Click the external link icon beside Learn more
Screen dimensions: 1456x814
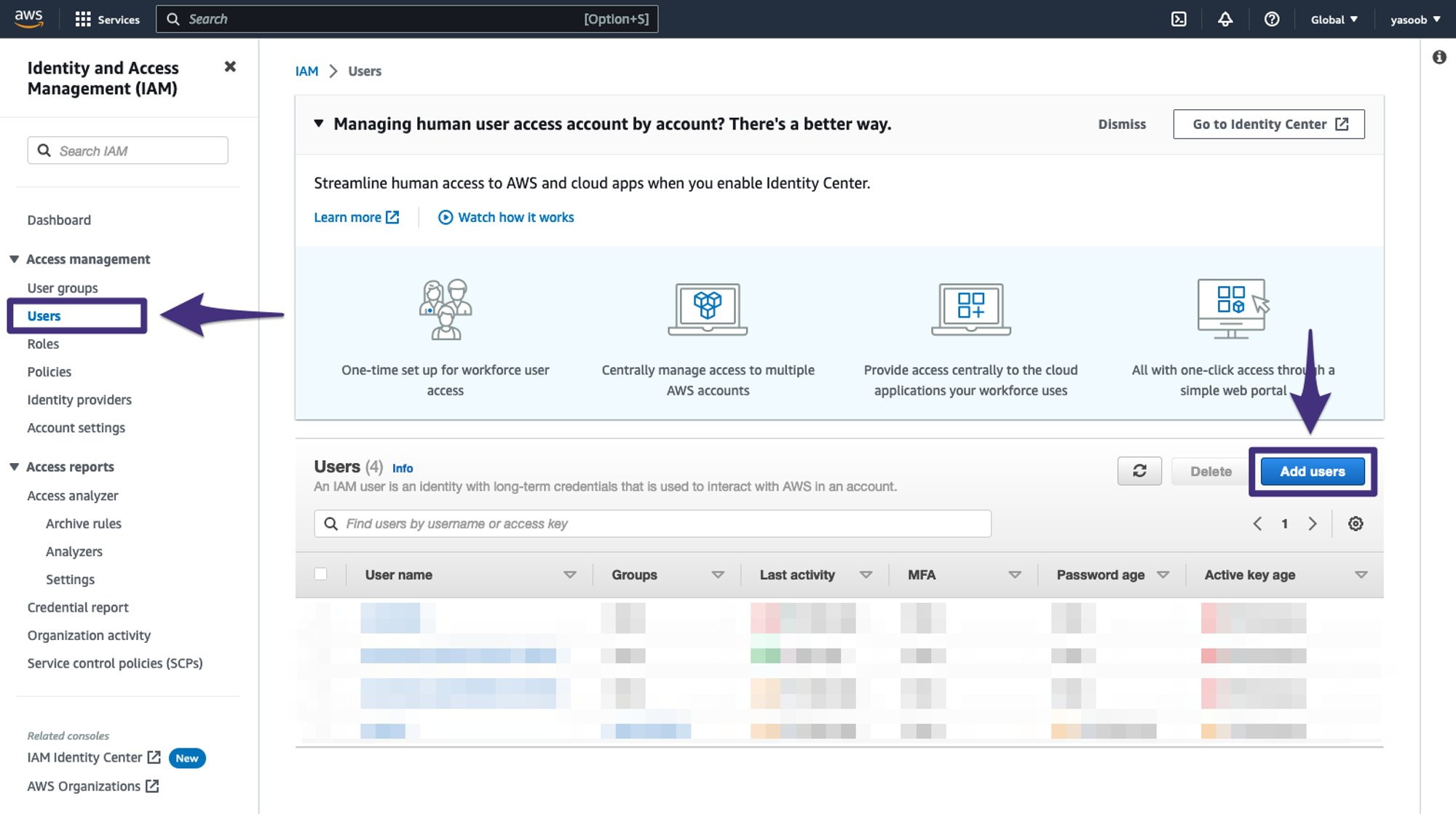click(392, 217)
